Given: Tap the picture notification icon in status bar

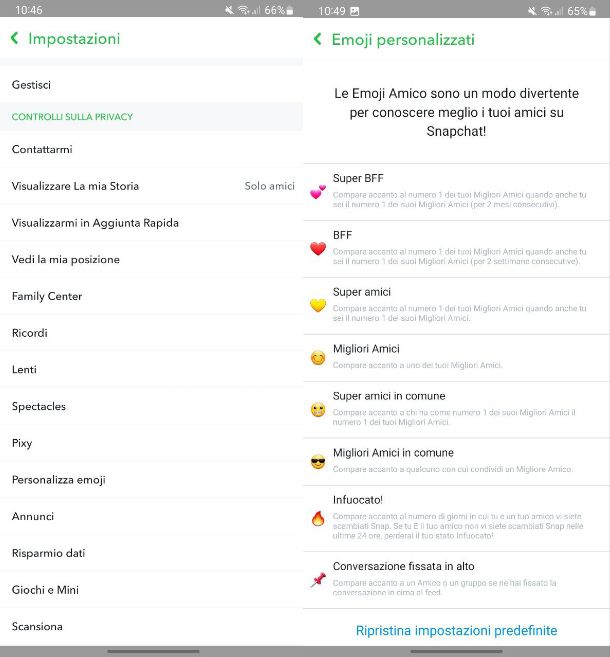Looking at the screenshot, I should tap(354, 11).
